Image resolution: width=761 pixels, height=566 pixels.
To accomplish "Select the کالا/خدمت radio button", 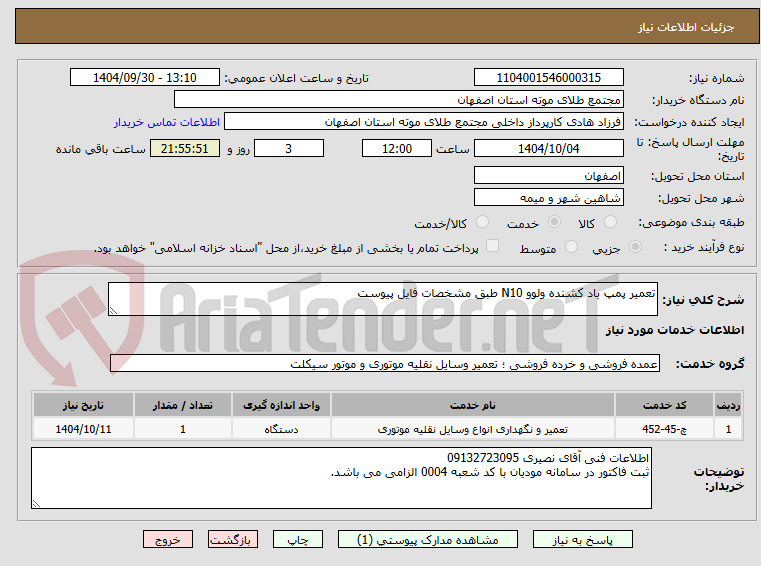I will click(482, 222).
